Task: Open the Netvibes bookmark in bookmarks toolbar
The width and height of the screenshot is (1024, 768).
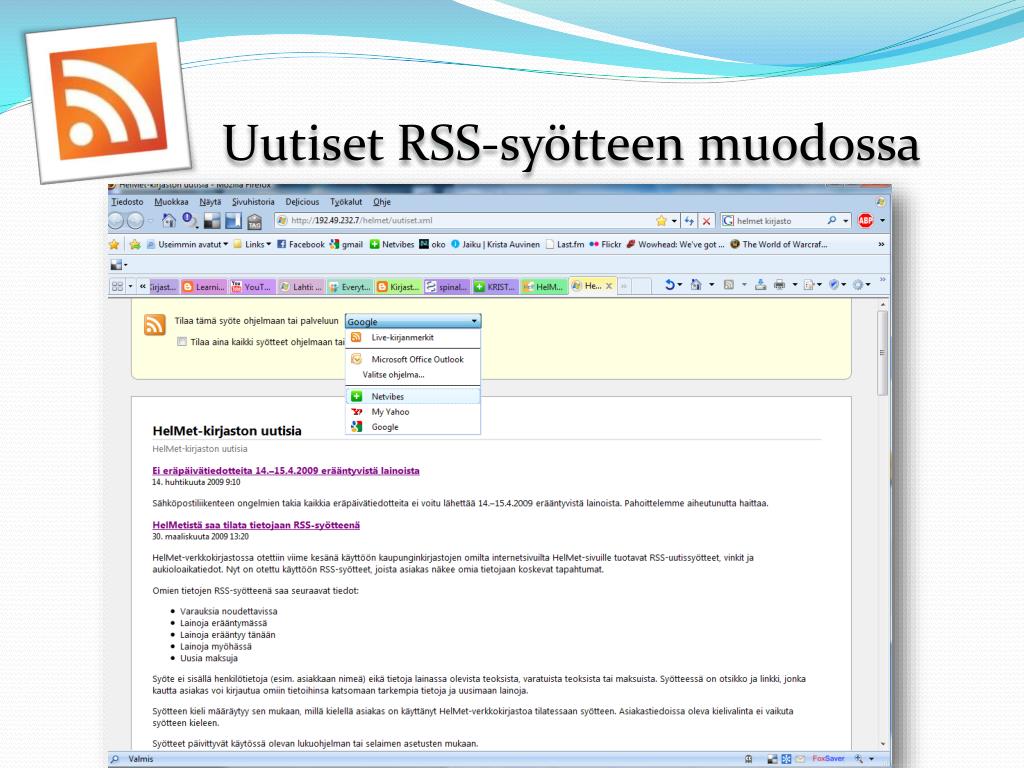Action: [x=392, y=244]
